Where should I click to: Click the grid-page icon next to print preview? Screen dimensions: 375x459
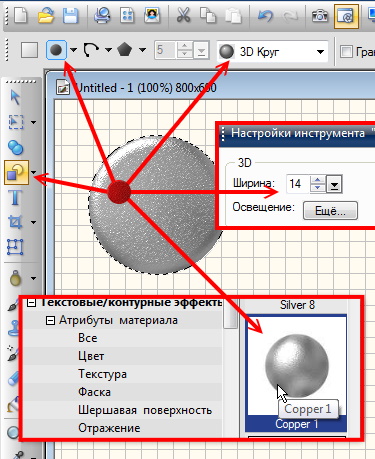tap(127, 16)
